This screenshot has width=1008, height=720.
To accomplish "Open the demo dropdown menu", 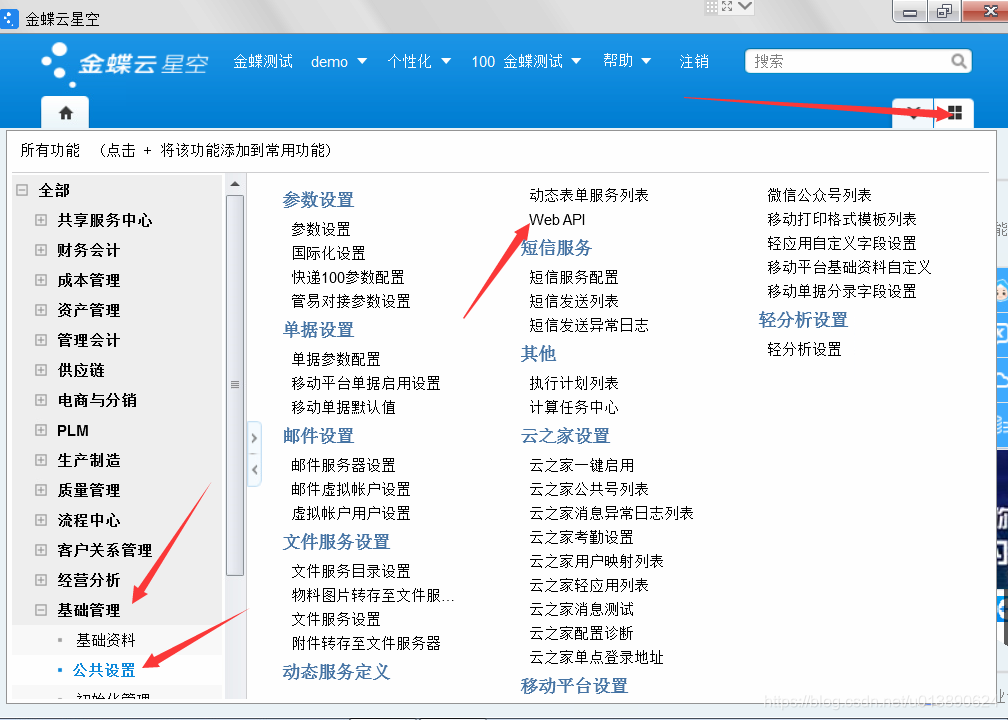I will pyautogui.click(x=339, y=62).
